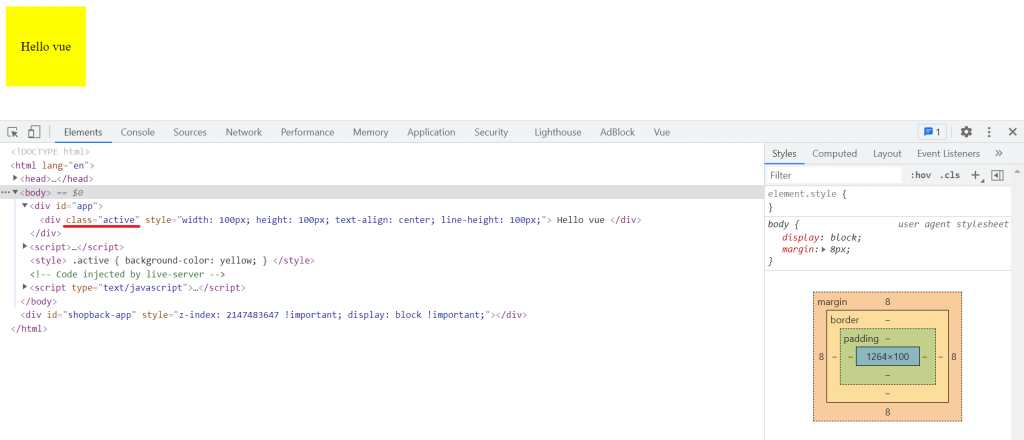Viewport: 1024px width, 440px height.
Task: Switch to the Security tab
Action: tap(491, 132)
